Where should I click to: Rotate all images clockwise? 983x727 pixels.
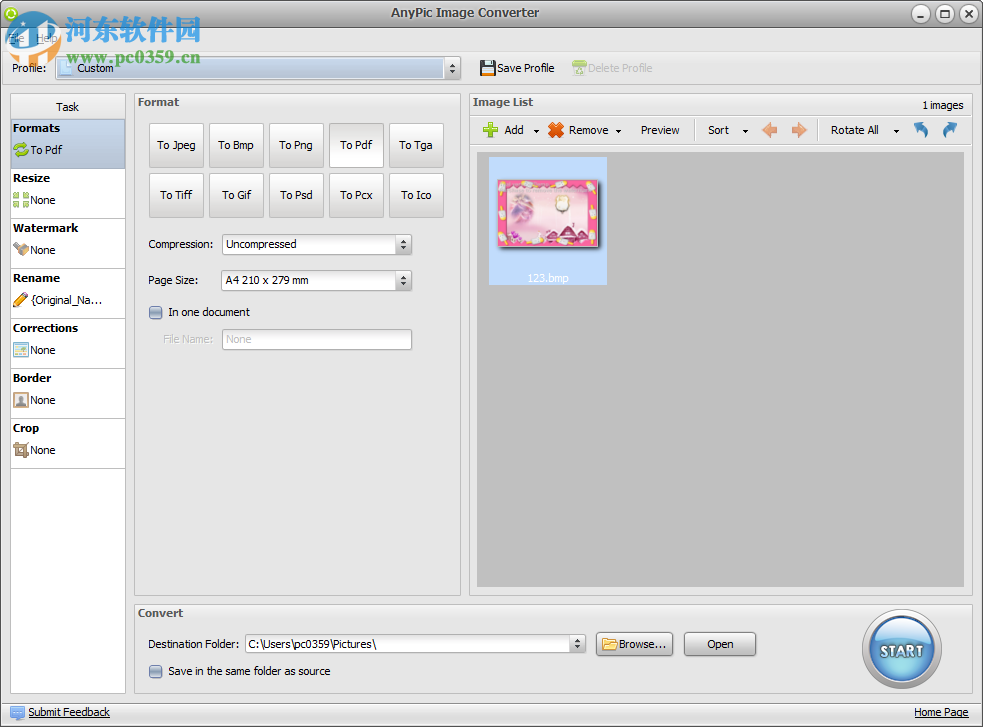(x=948, y=130)
